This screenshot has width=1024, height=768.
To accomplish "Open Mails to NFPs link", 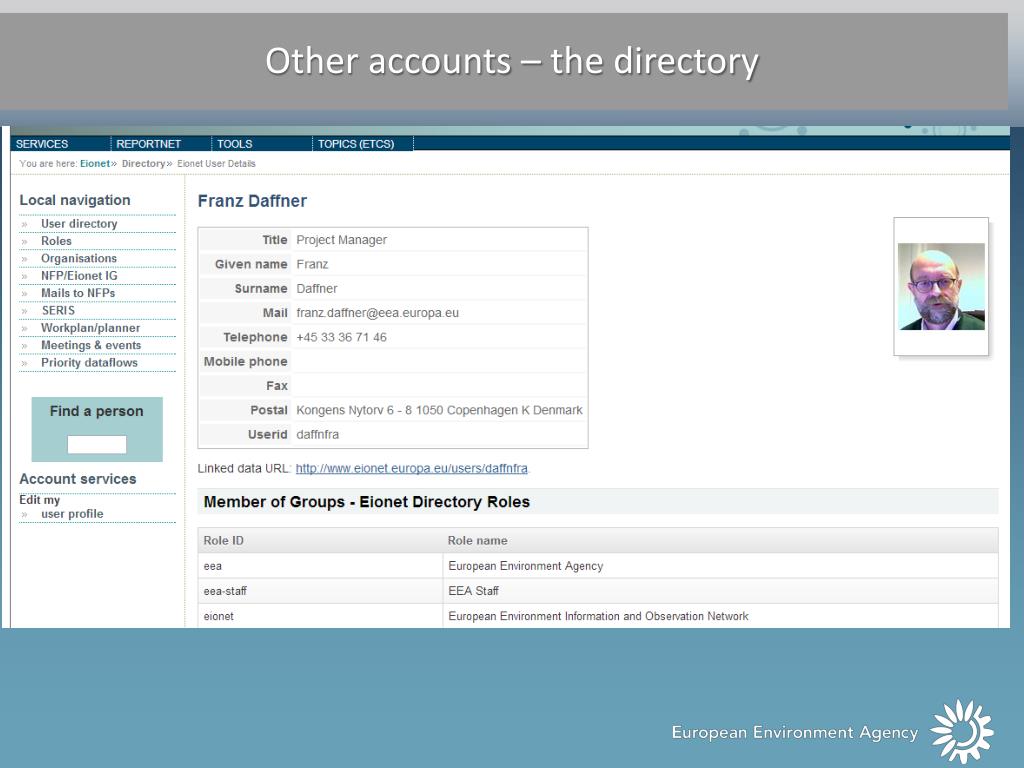I will [78, 293].
